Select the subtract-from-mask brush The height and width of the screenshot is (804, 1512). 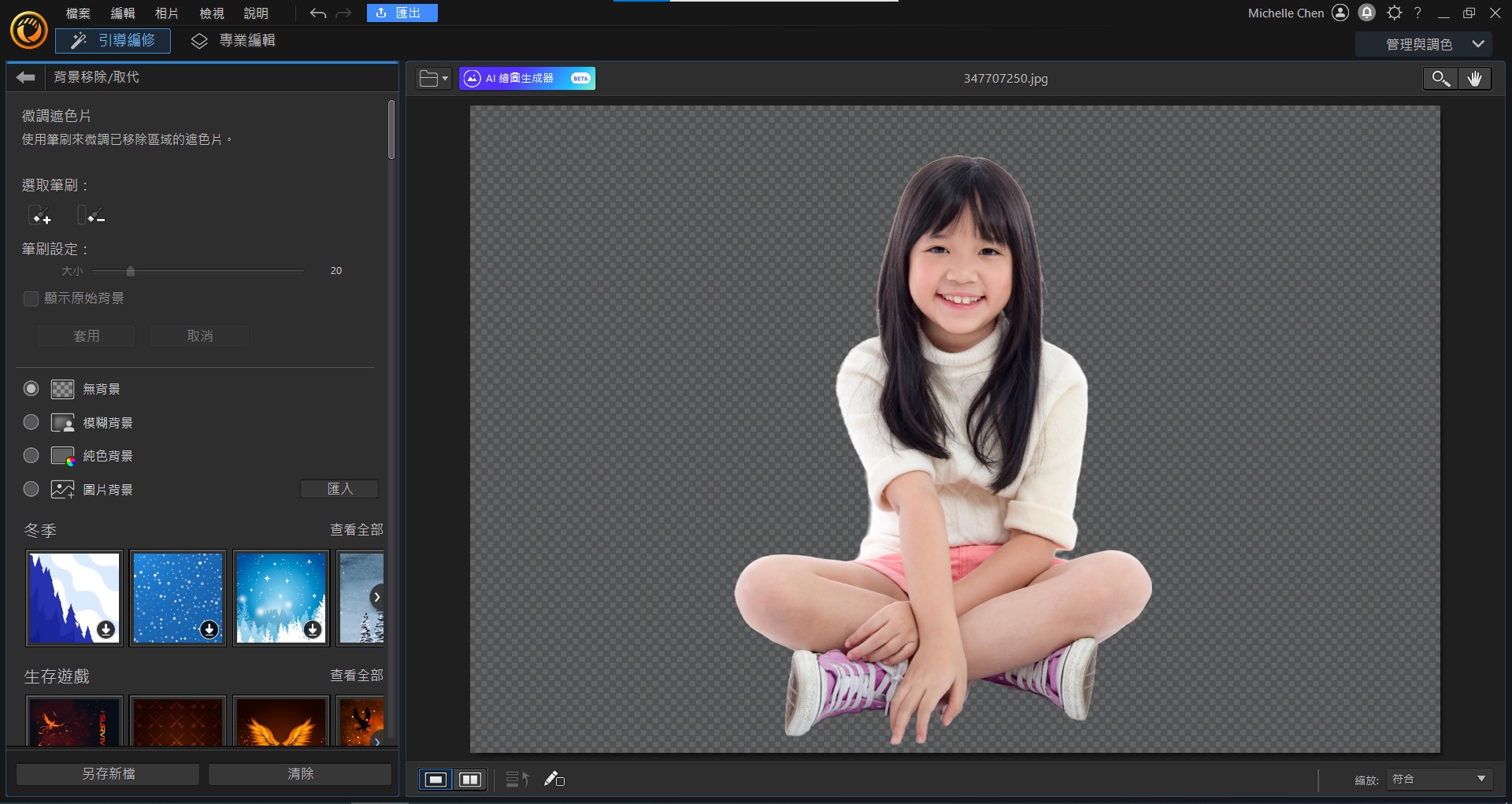pyautogui.click(x=91, y=215)
